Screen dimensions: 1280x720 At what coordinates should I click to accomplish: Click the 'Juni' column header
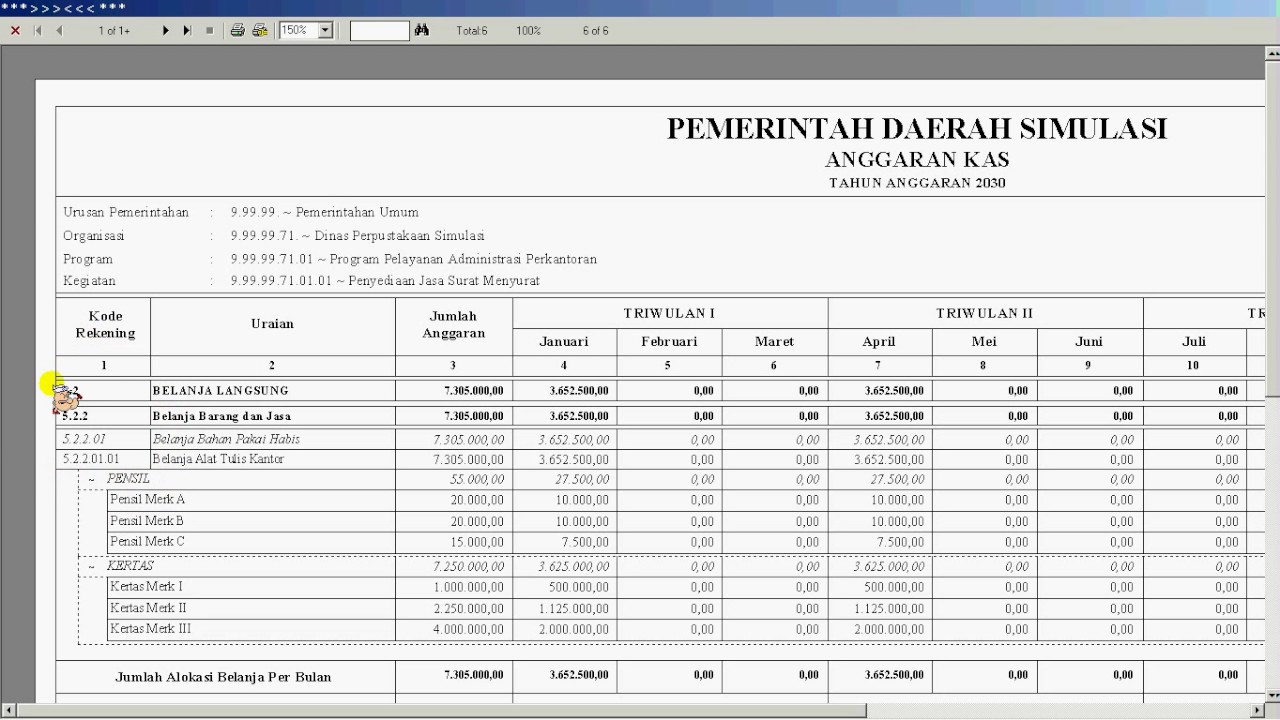click(x=1089, y=342)
